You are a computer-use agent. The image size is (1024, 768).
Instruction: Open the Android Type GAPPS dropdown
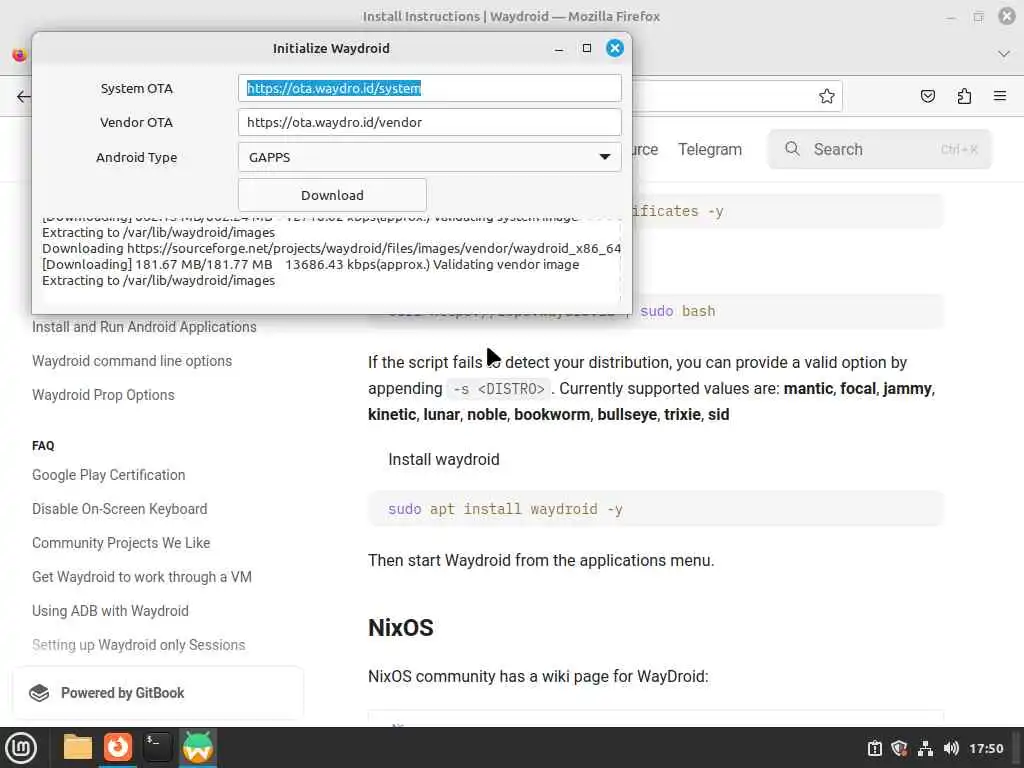pyautogui.click(x=429, y=157)
